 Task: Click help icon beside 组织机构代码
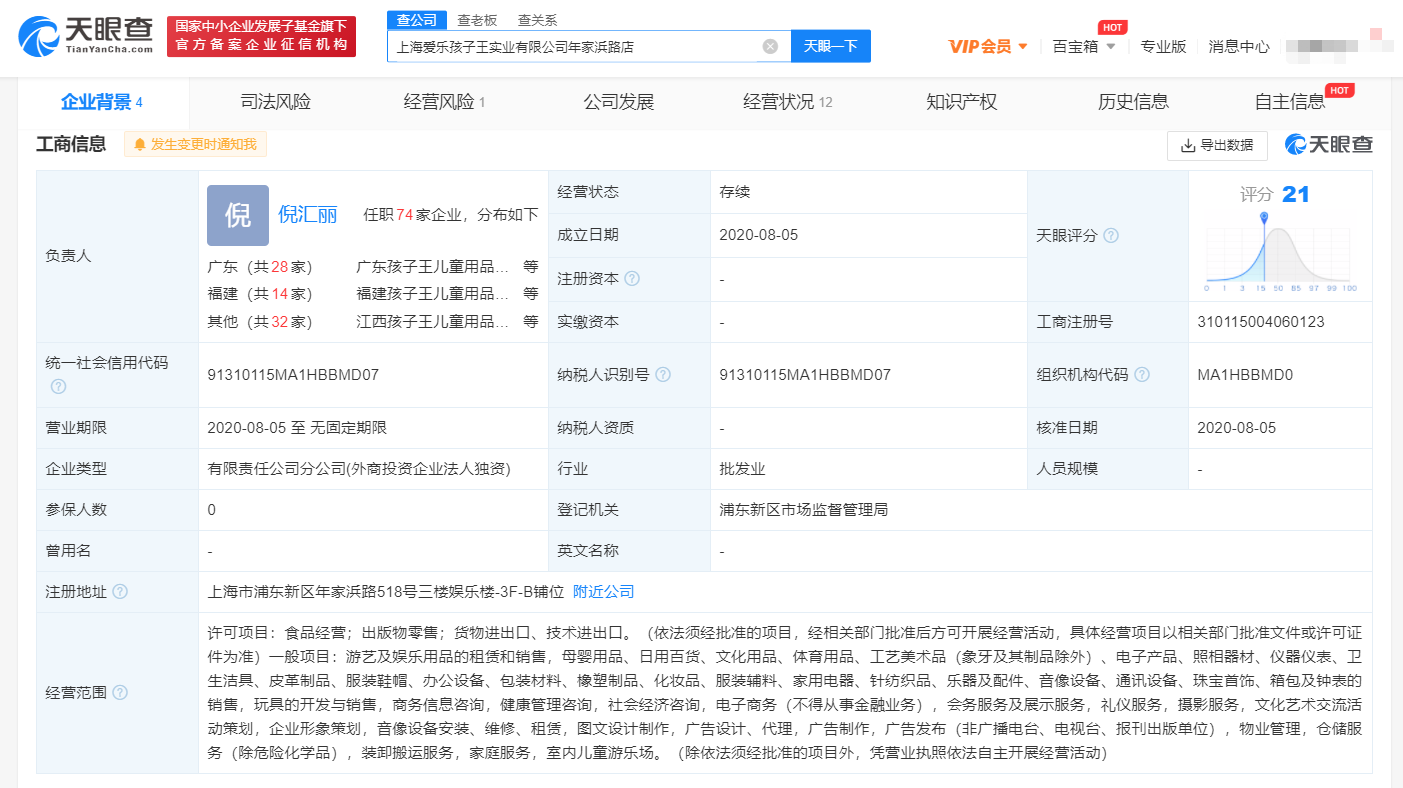pyautogui.click(x=1141, y=375)
